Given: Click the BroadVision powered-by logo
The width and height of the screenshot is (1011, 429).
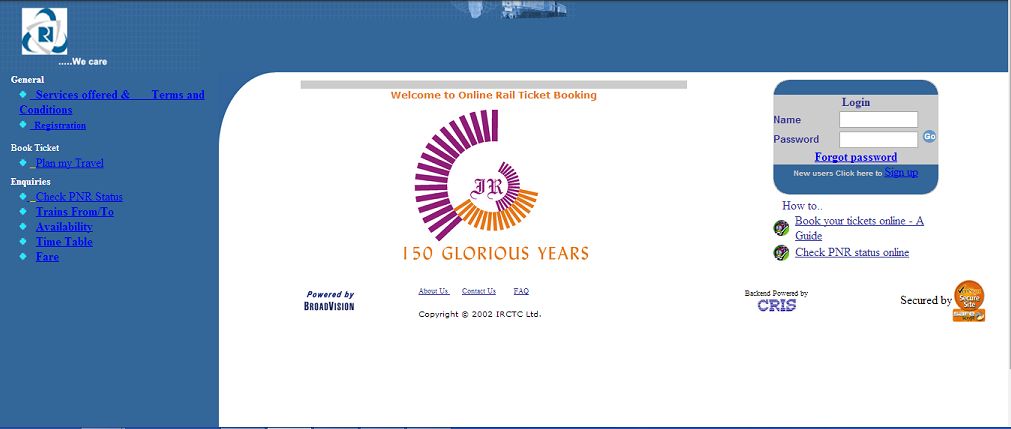Looking at the screenshot, I should click(329, 301).
